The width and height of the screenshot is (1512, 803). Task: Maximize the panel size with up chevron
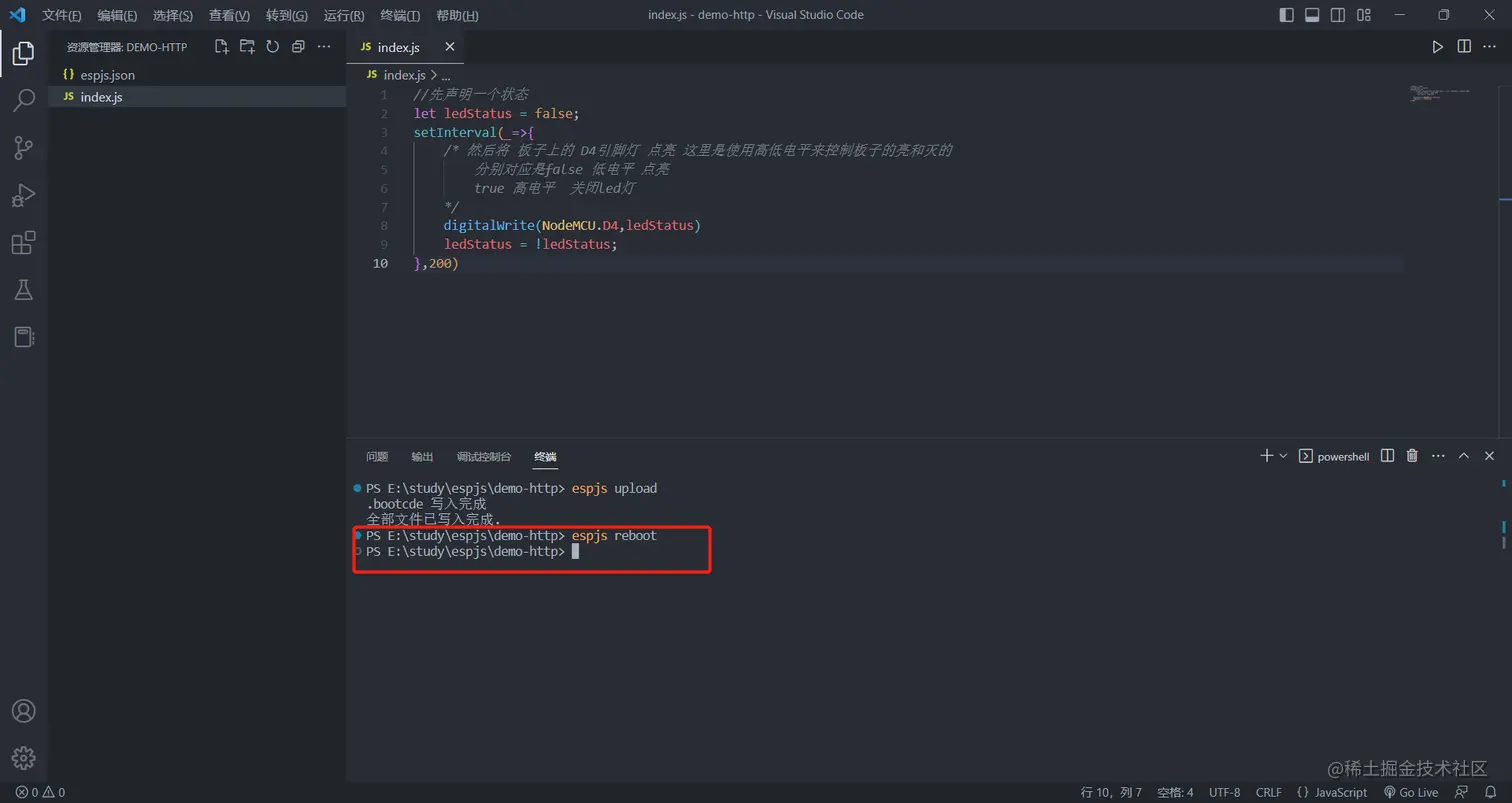1464,456
